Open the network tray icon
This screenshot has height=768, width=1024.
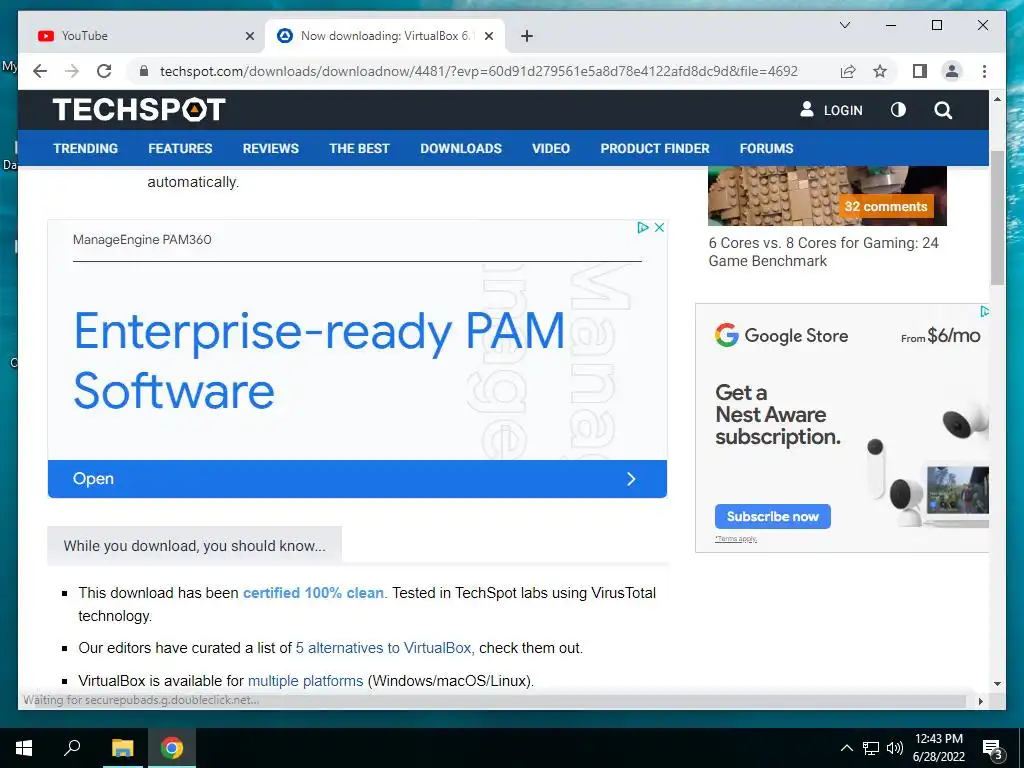coord(871,748)
